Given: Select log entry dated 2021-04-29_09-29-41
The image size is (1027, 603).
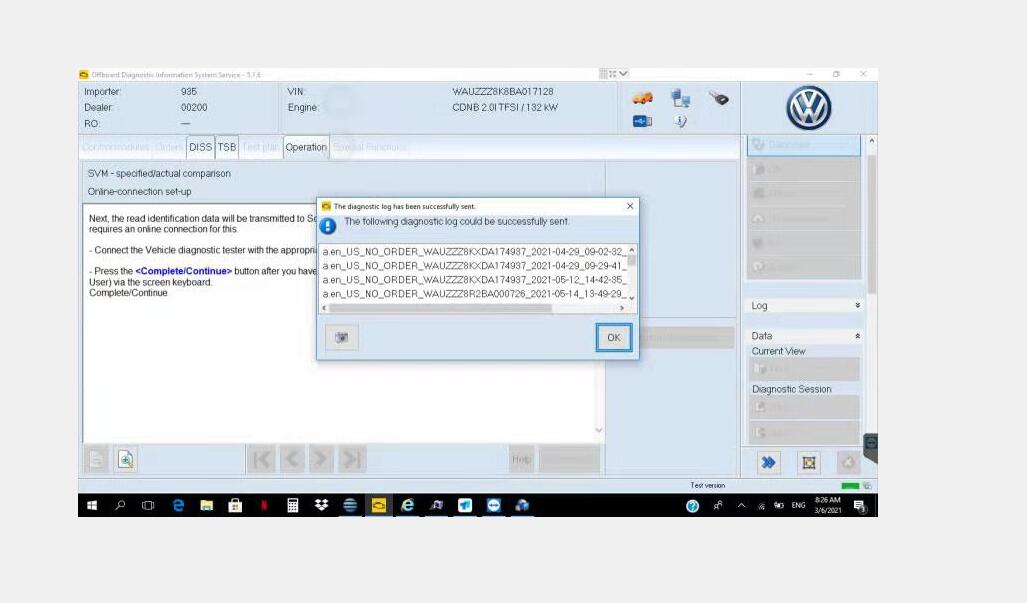Looking at the screenshot, I should pos(474,266).
